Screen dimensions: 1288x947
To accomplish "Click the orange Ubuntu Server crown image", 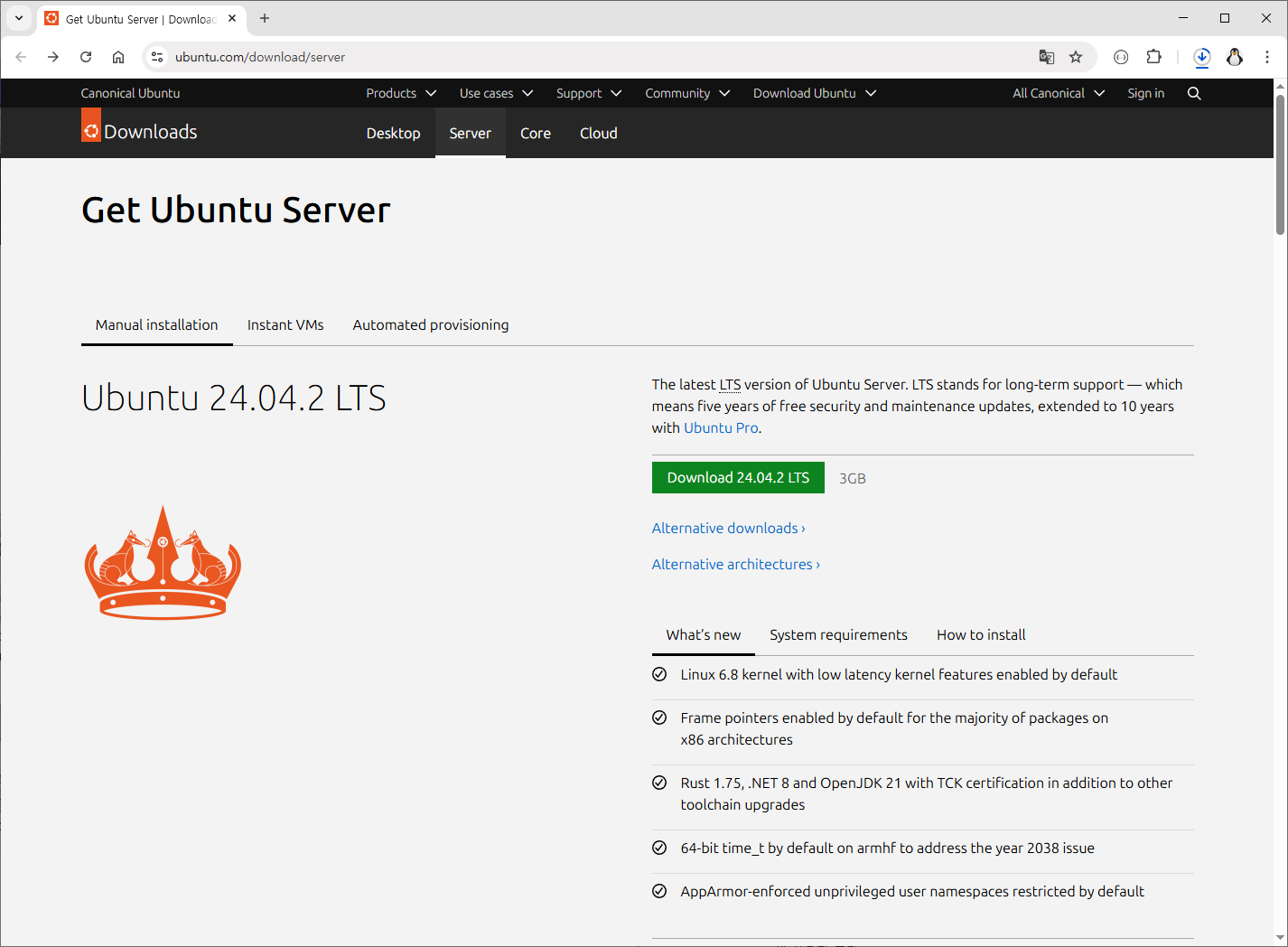I will [x=163, y=562].
